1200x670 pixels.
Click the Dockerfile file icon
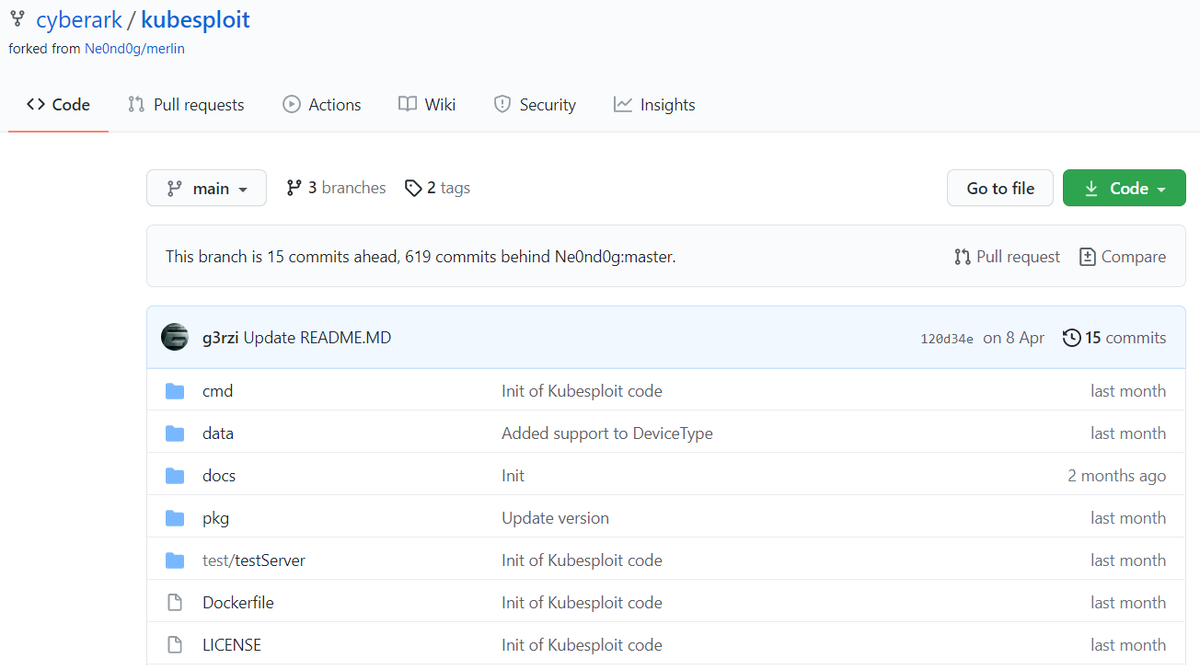click(x=175, y=603)
